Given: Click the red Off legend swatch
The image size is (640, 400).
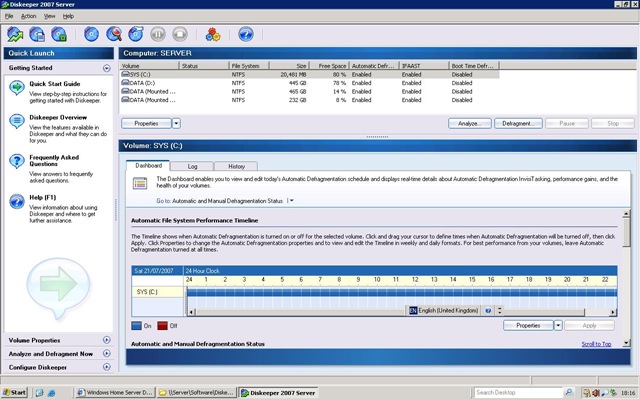Looking at the screenshot, I should (x=162, y=326).
